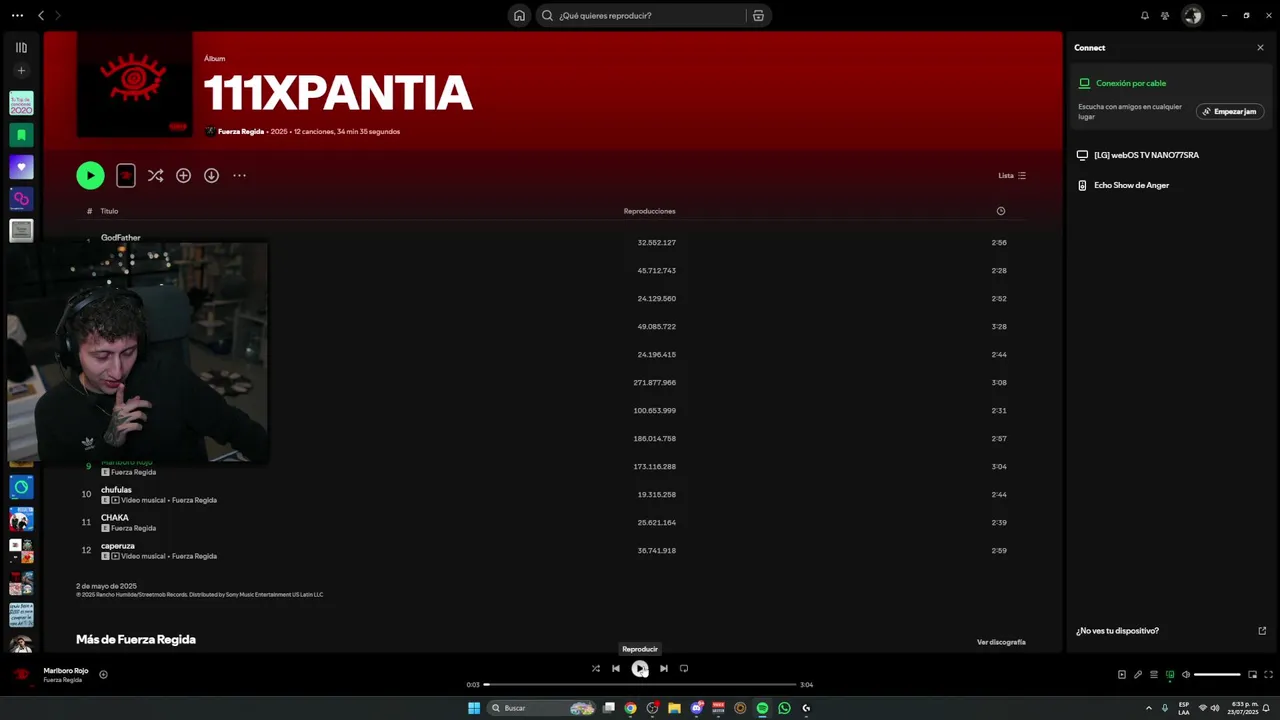Skip to previous track
The height and width of the screenshot is (720, 1280).
click(616, 668)
